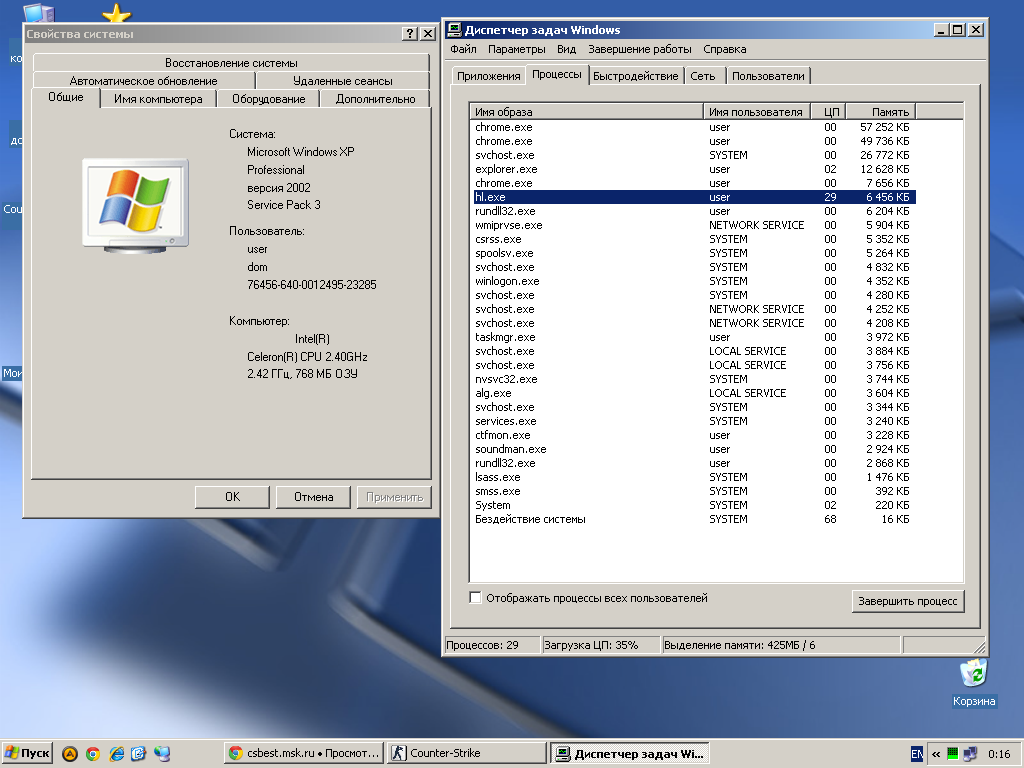Select the Процессы tab
Viewport: 1024px width, 768px height.
556,74
